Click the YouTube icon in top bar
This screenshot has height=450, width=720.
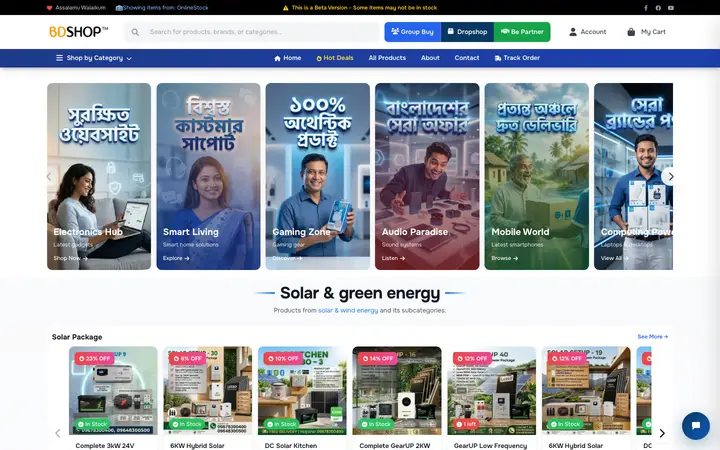pyautogui.click(x=671, y=8)
